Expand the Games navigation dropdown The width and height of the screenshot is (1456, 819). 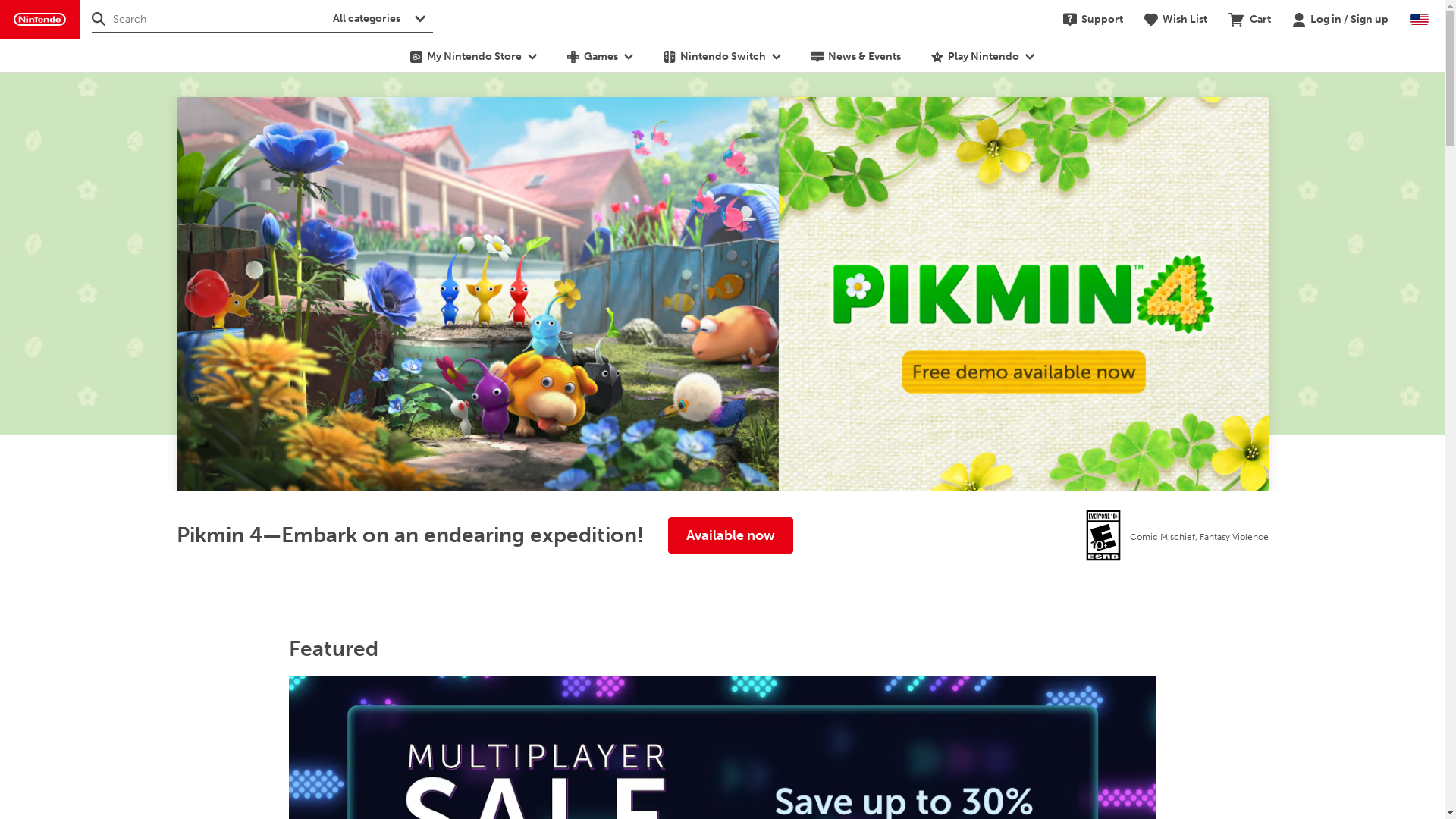point(600,56)
